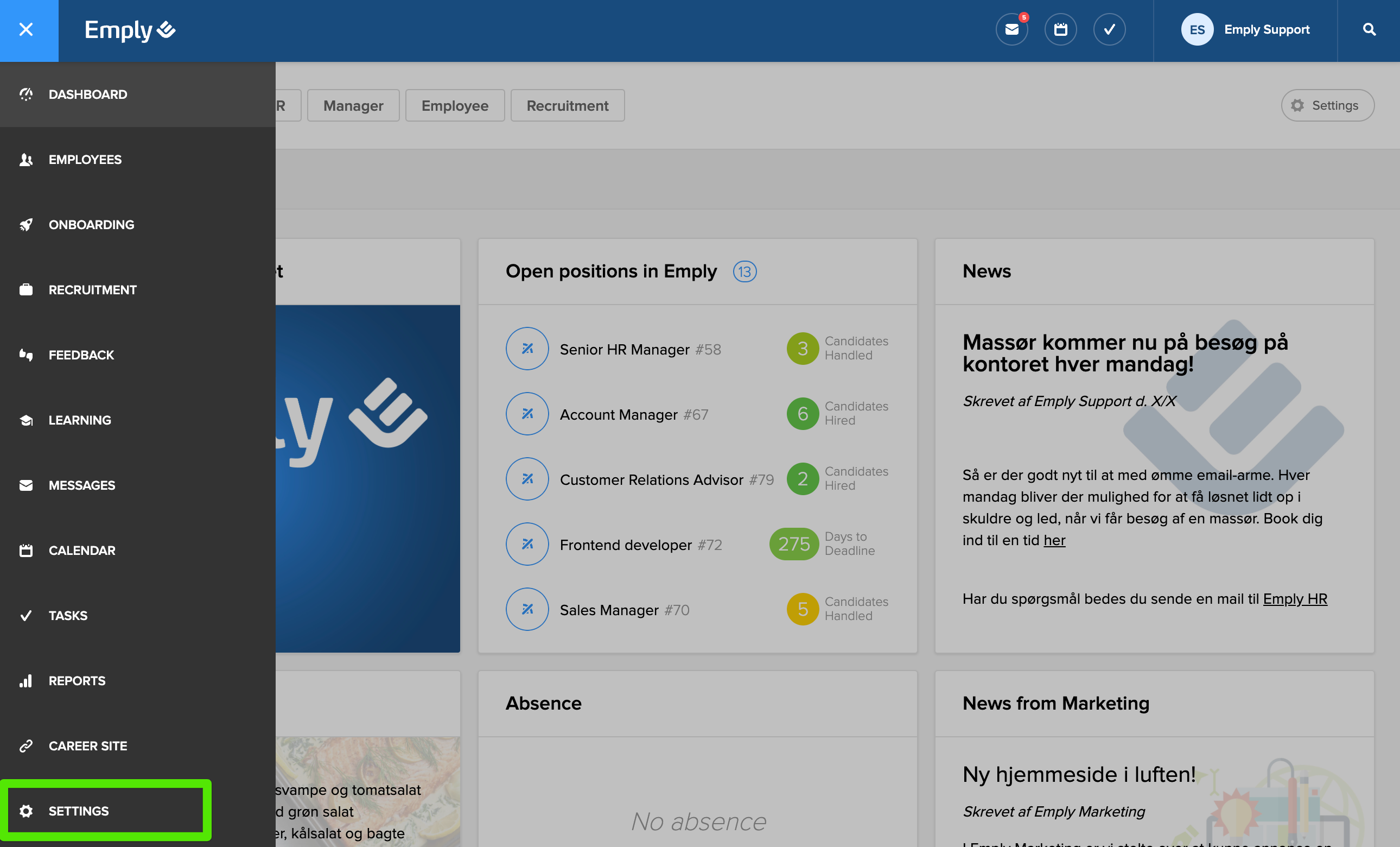Image resolution: width=1400 pixels, height=847 pixels.
Task: Click the Sales Manager position icon
Action: (527, 609)
